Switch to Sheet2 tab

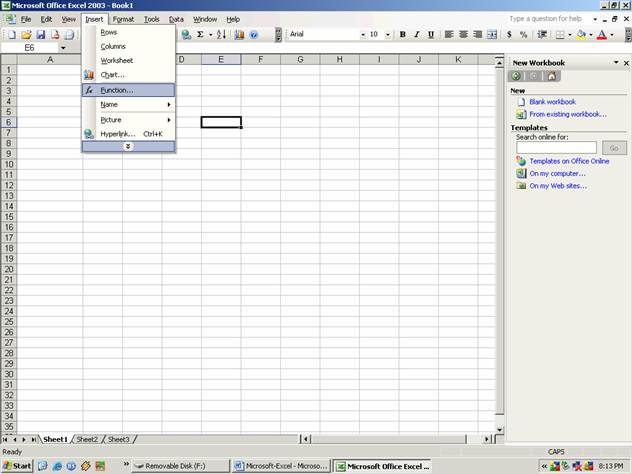(87, 439)
